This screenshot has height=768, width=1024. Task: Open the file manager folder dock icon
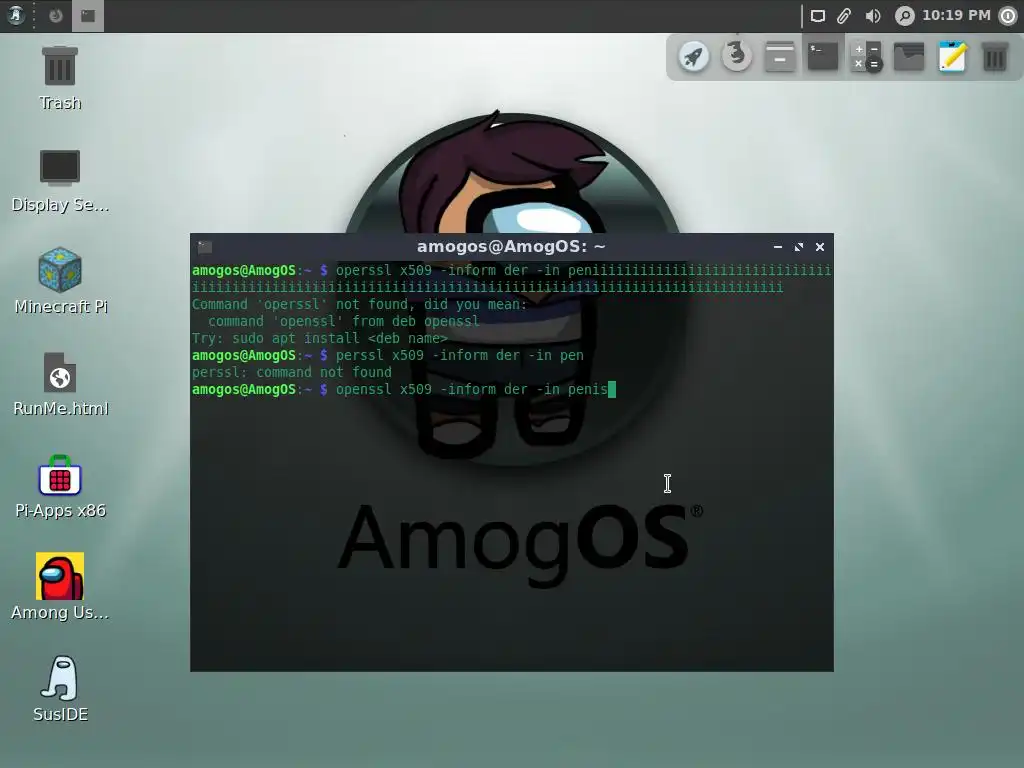[909, 57]
